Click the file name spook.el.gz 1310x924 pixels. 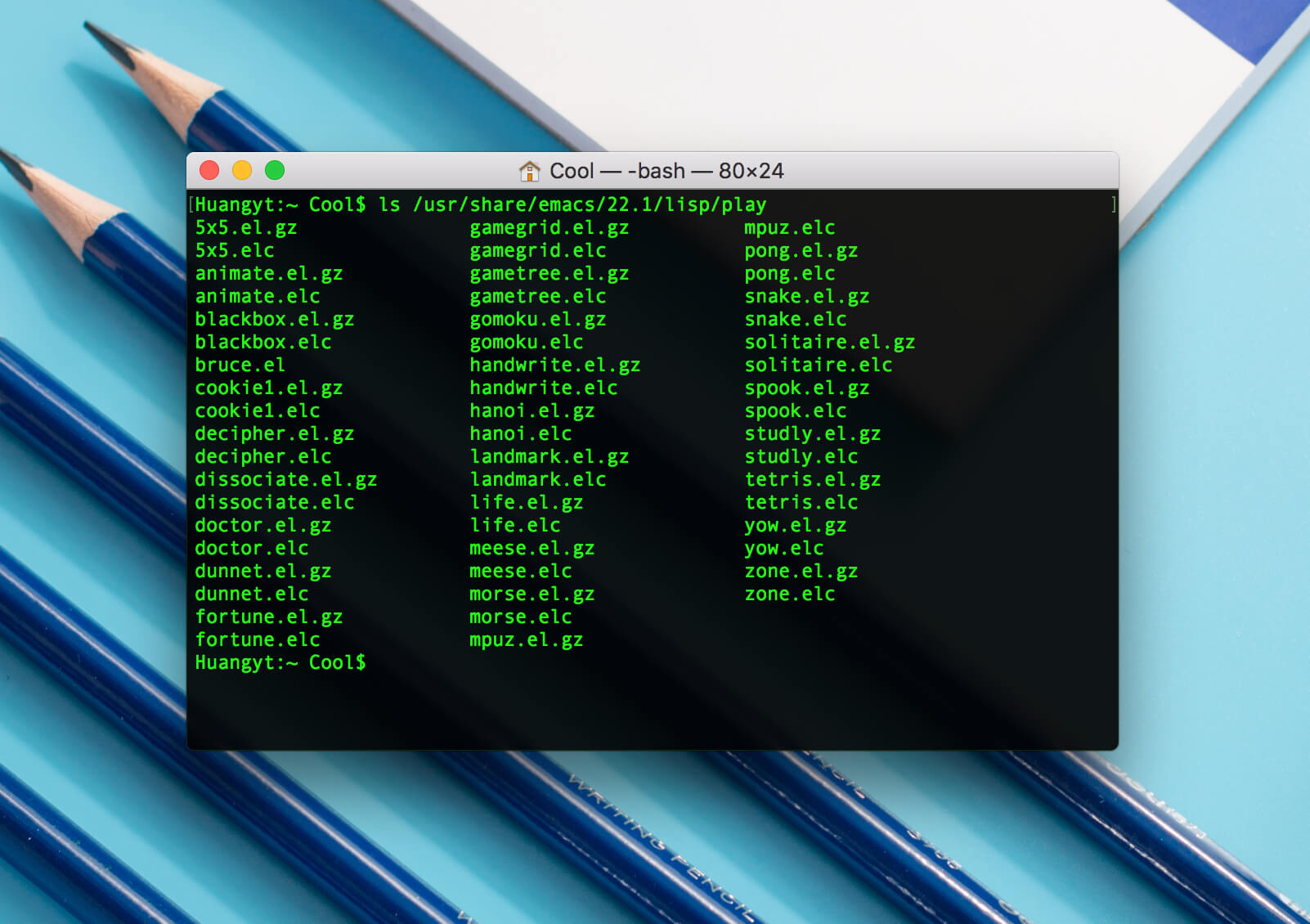[x=807, y=388]
